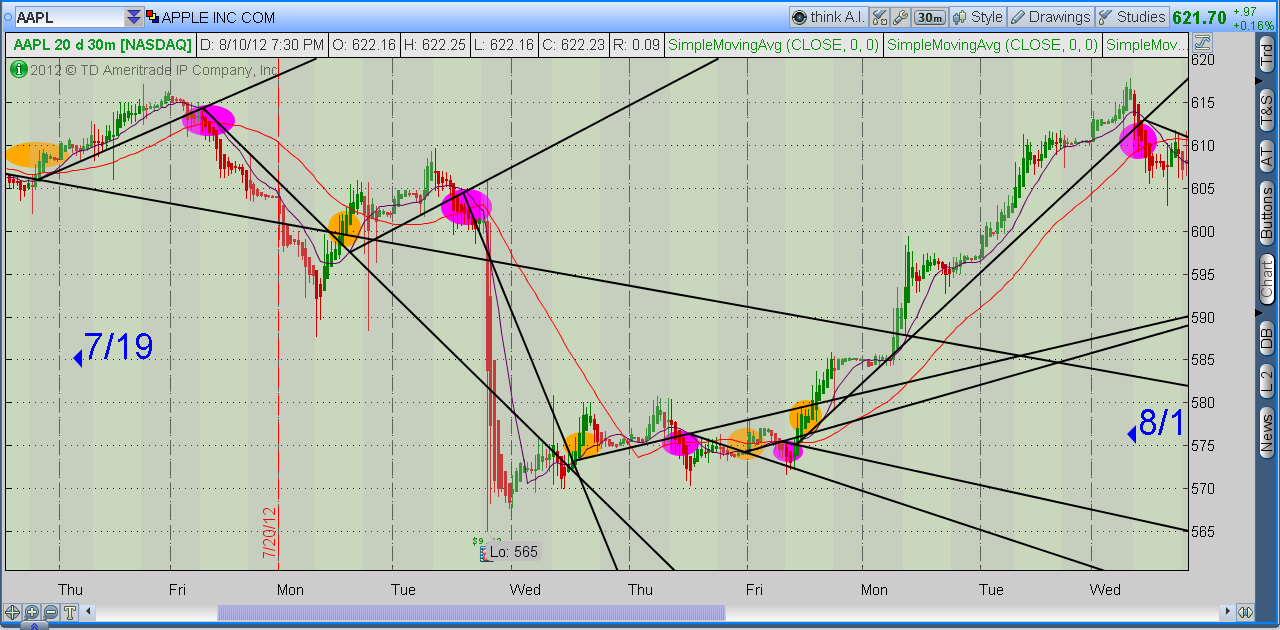Viewport: 1280px width, 630px height.
Task: Expand the AAPL symbol dropdown arrow
Action: pyautogui.click(x=134, y=17)
